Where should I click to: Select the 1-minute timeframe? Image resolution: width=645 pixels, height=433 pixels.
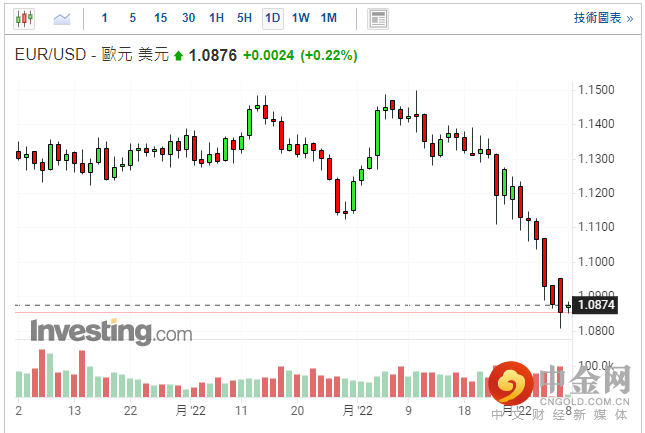[x=105, y=18]
